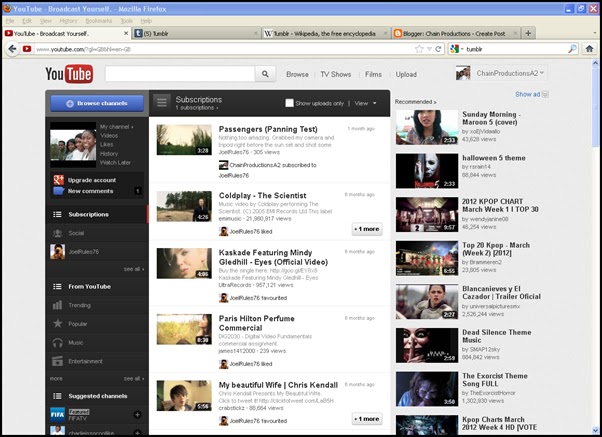Open the View dropdown

(365, 103)
